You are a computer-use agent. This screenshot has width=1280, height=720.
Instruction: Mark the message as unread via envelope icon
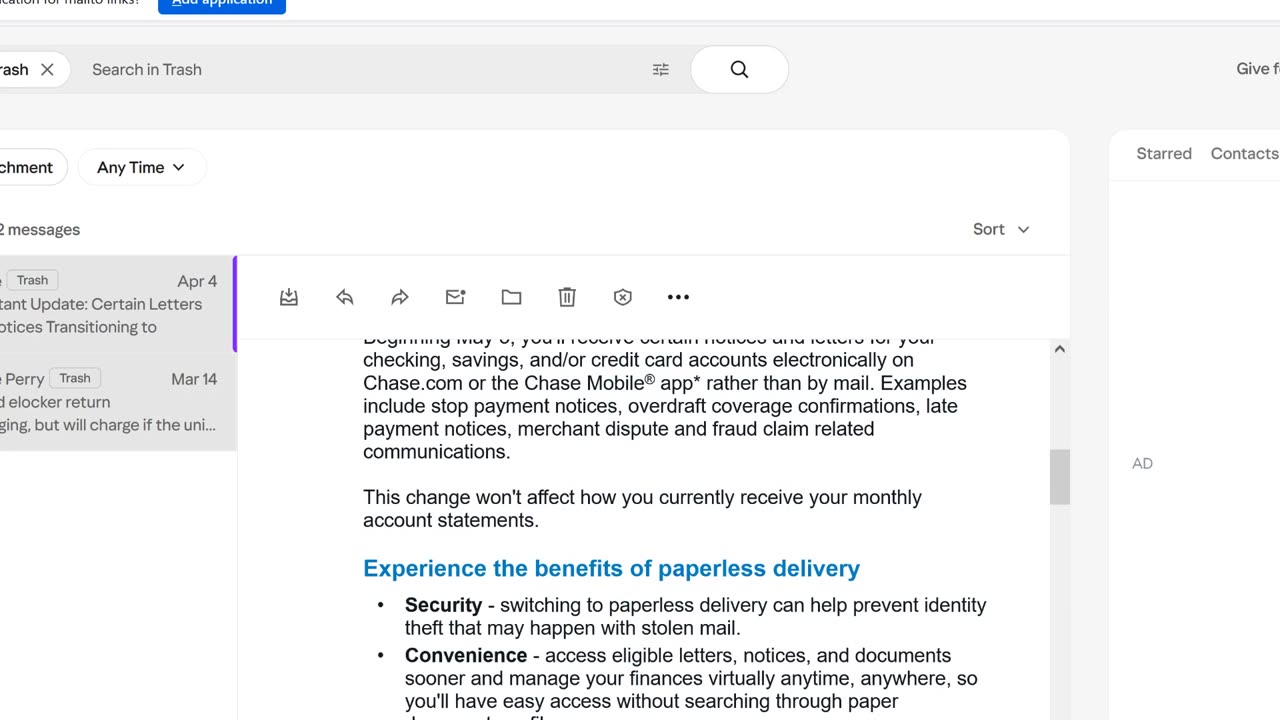[456, 297]
